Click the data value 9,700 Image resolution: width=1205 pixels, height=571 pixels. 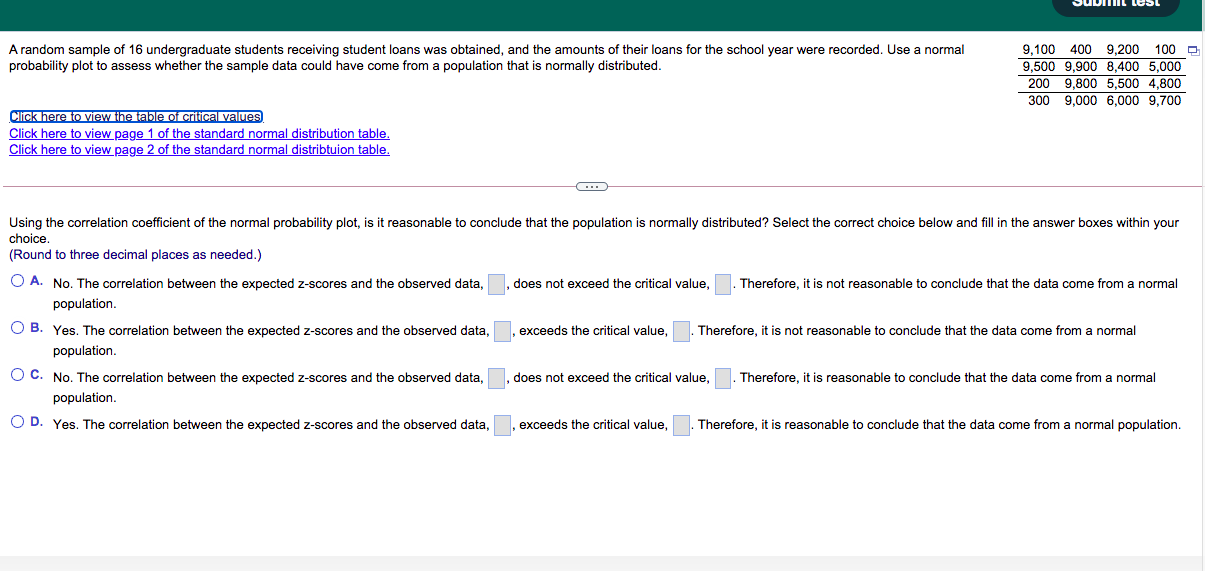tap(1165, 100)
